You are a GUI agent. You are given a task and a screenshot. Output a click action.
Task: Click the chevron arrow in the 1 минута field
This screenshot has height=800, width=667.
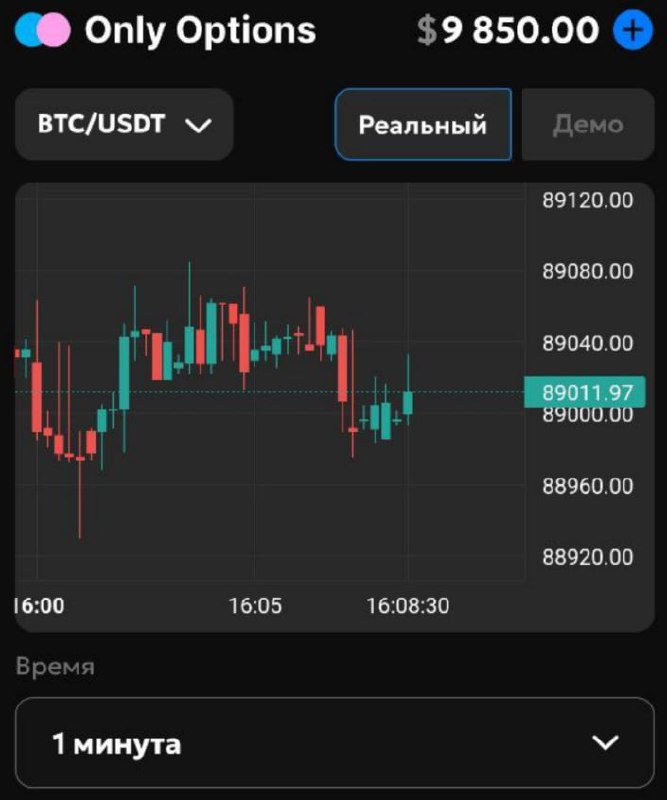606,743
